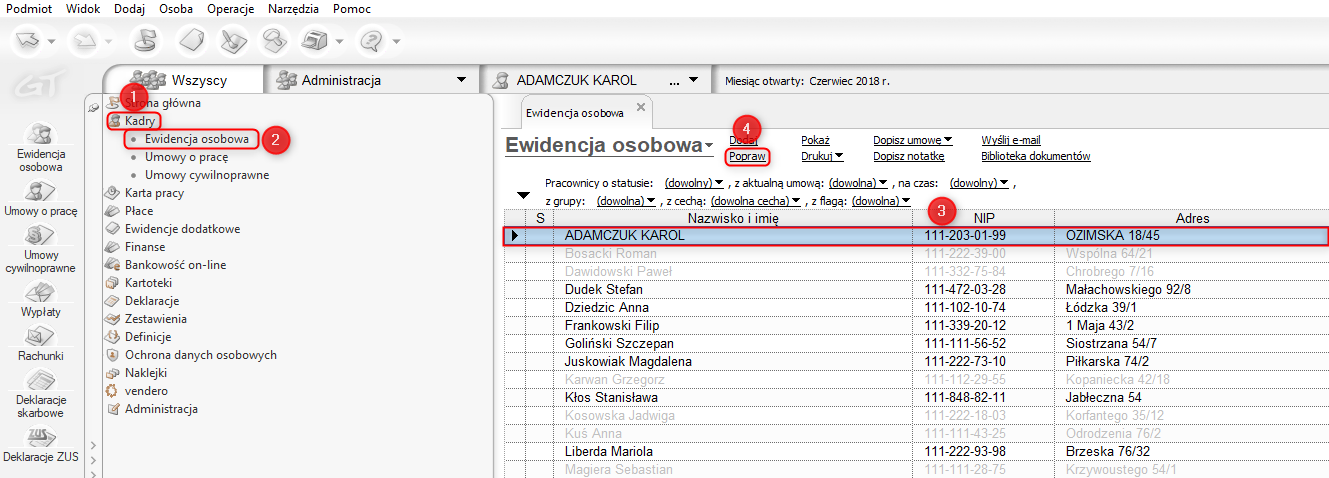The image size is (1329, 478).
Task: Select the Liberda Mariola row
Action: pos(915,452)
